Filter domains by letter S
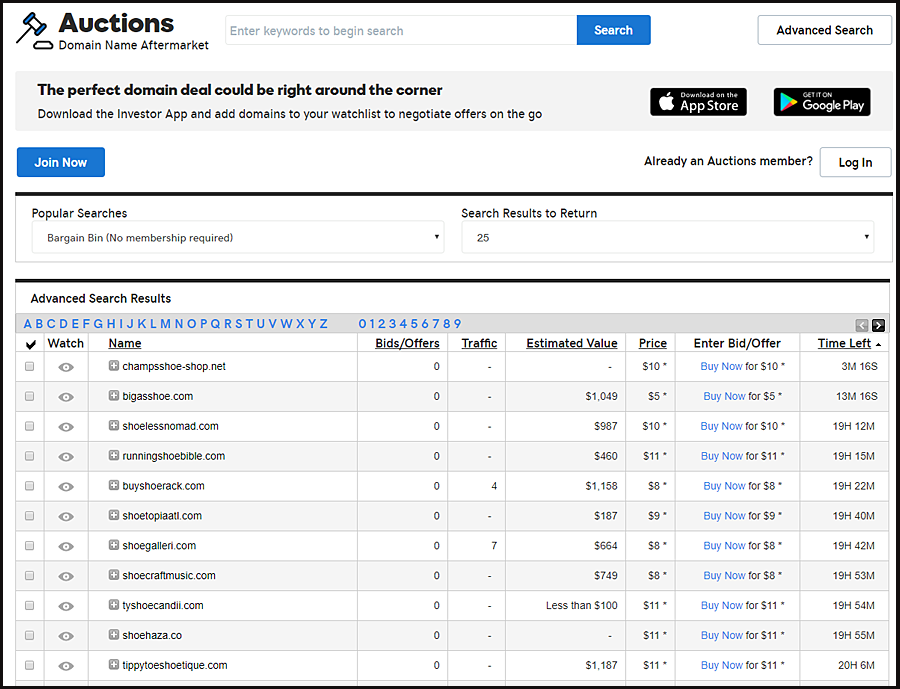Image resolution: width=900 pixels, height=689 pixels. click(x=238, y=324)
